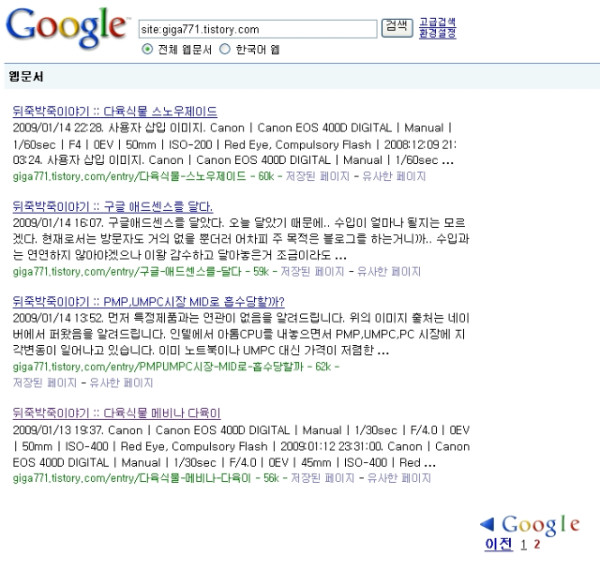600x570 pixels.
Task: Open 저장된 페이지 for 애드센스 result
Action: [x=312, y=272]
